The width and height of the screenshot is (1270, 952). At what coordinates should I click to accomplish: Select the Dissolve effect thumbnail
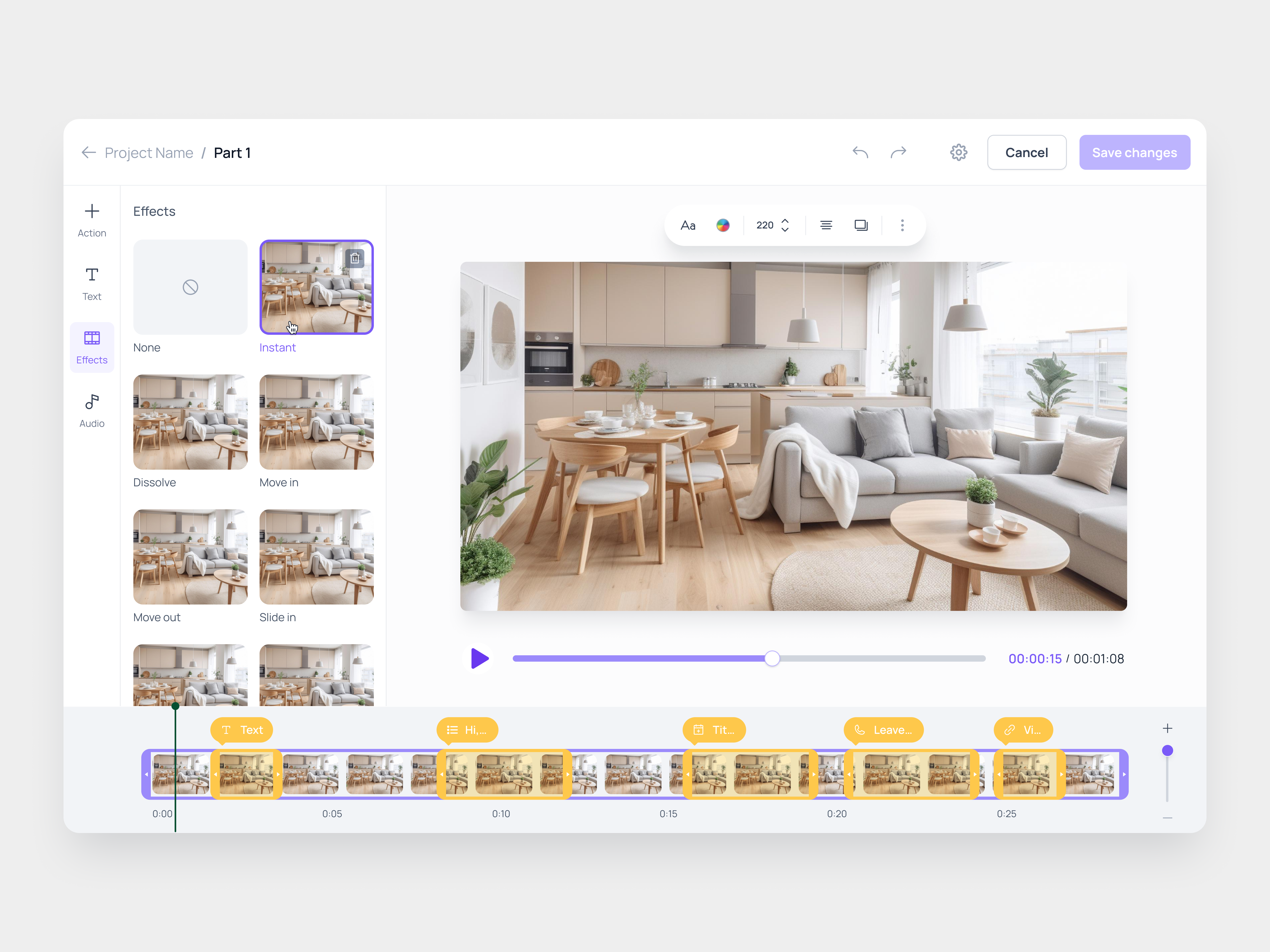point(190,422)
